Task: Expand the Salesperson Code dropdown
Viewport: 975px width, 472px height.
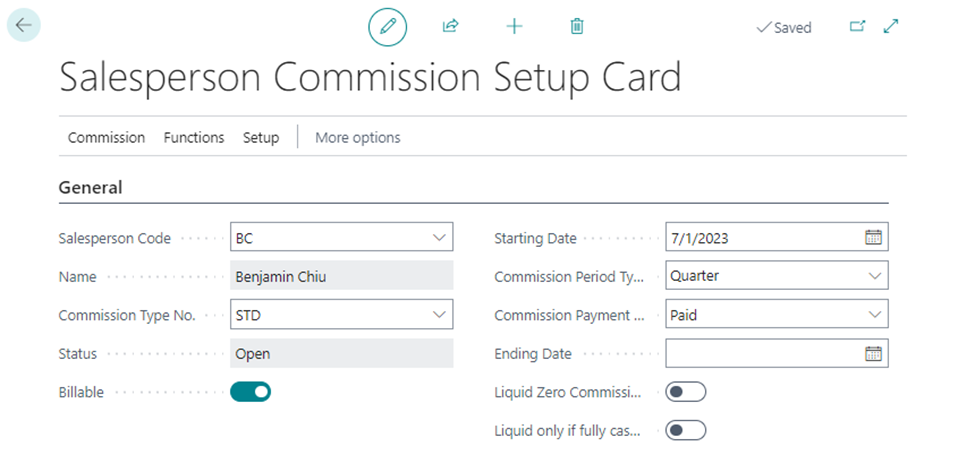Action: click(439, 238)
